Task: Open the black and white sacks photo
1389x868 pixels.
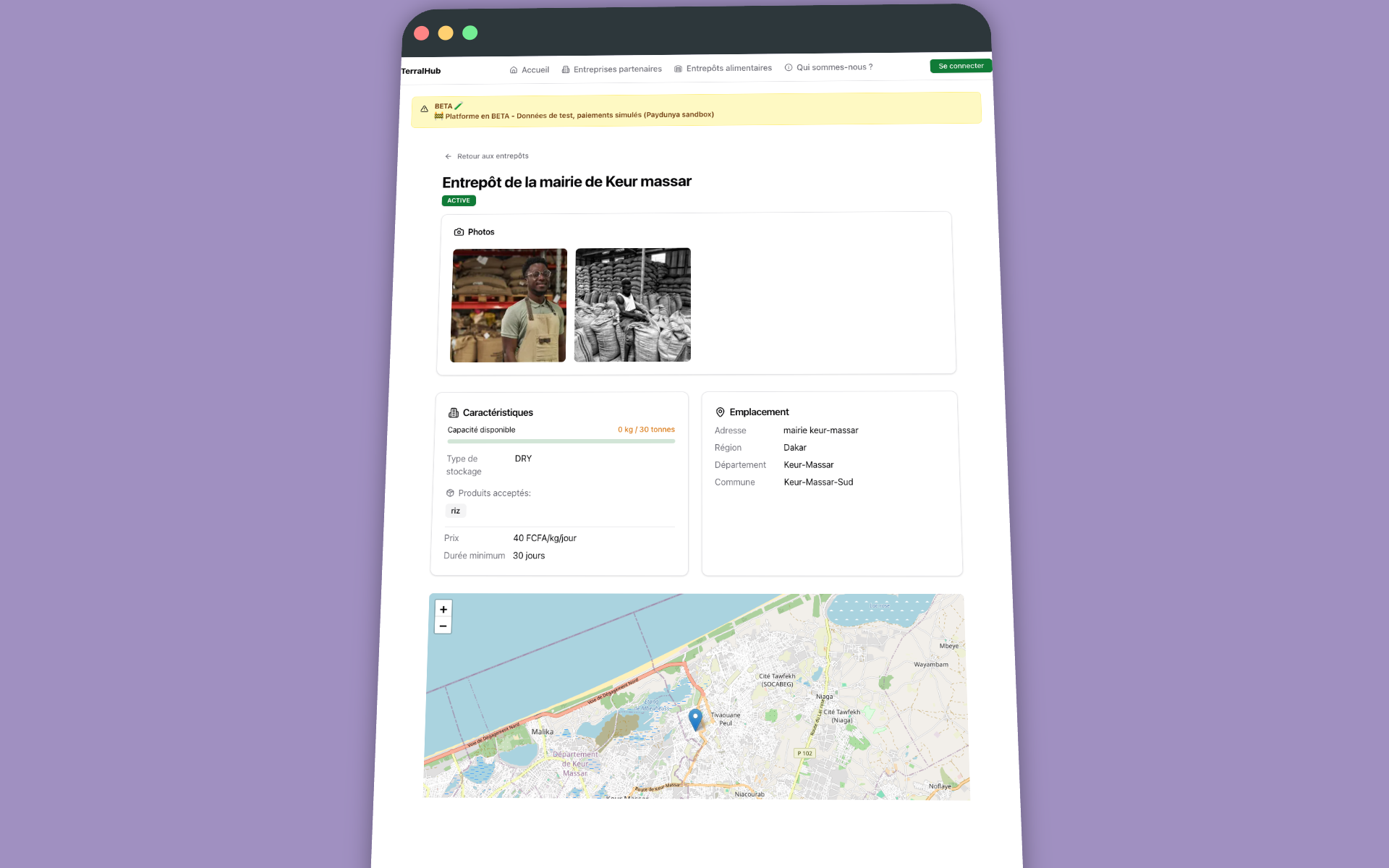Action: click(632, 305)
